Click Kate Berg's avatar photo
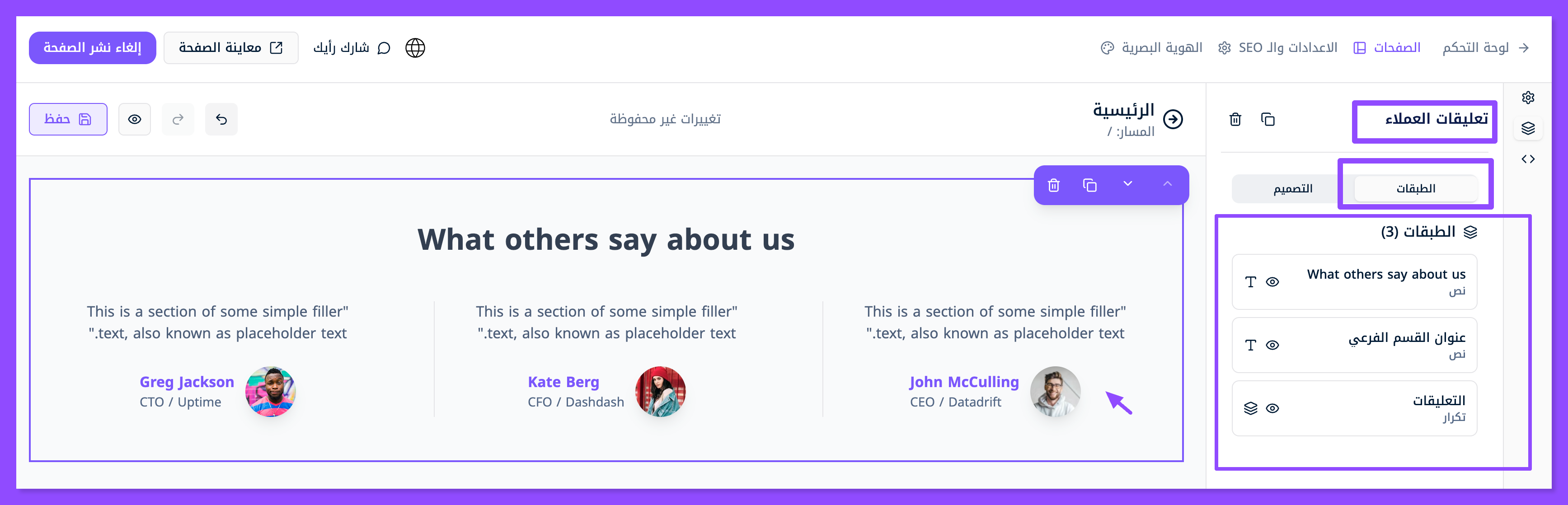This screenshot has height=505, width=1568. point(661,392)
